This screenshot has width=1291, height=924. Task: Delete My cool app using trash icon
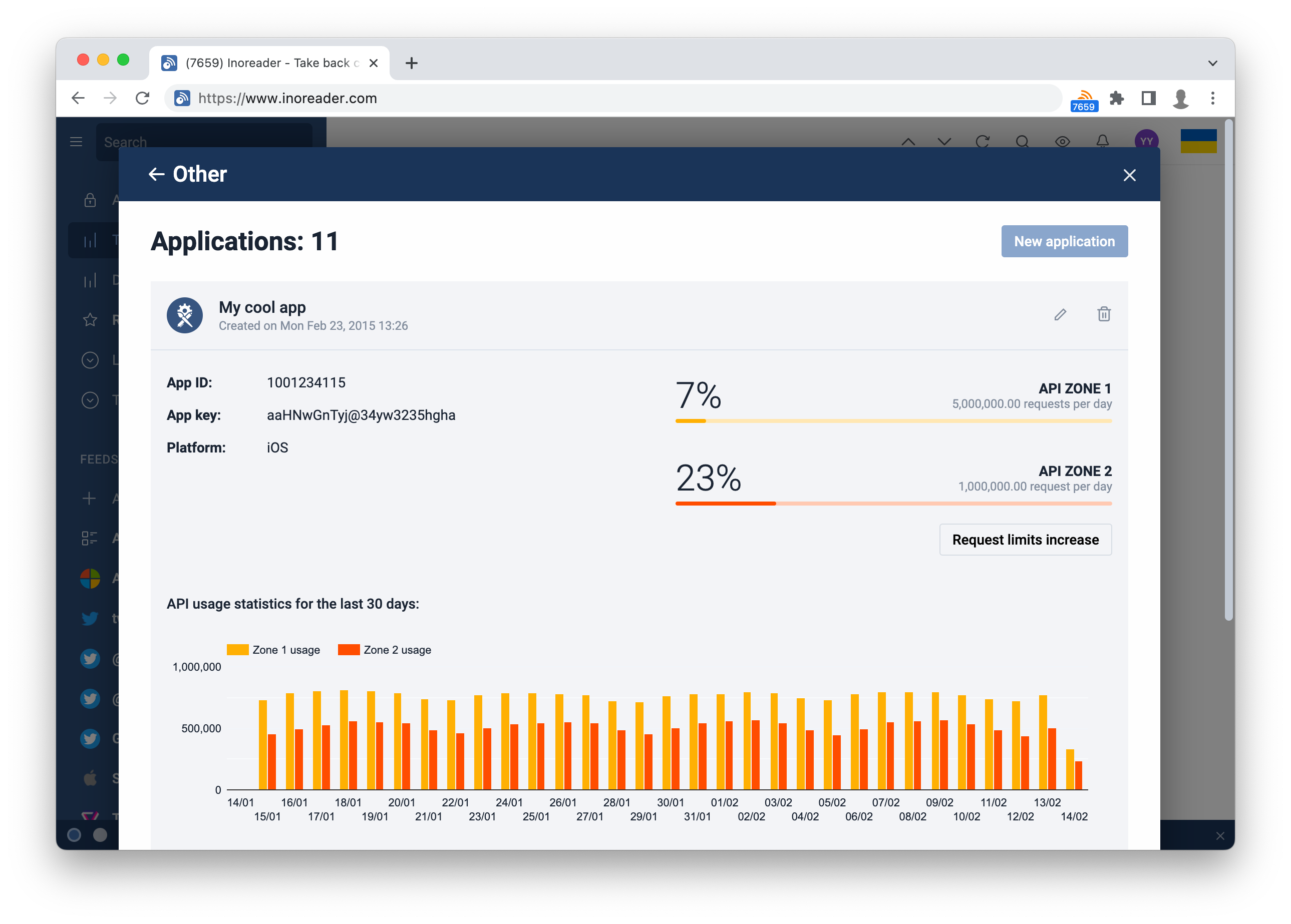click(1103, 315)
